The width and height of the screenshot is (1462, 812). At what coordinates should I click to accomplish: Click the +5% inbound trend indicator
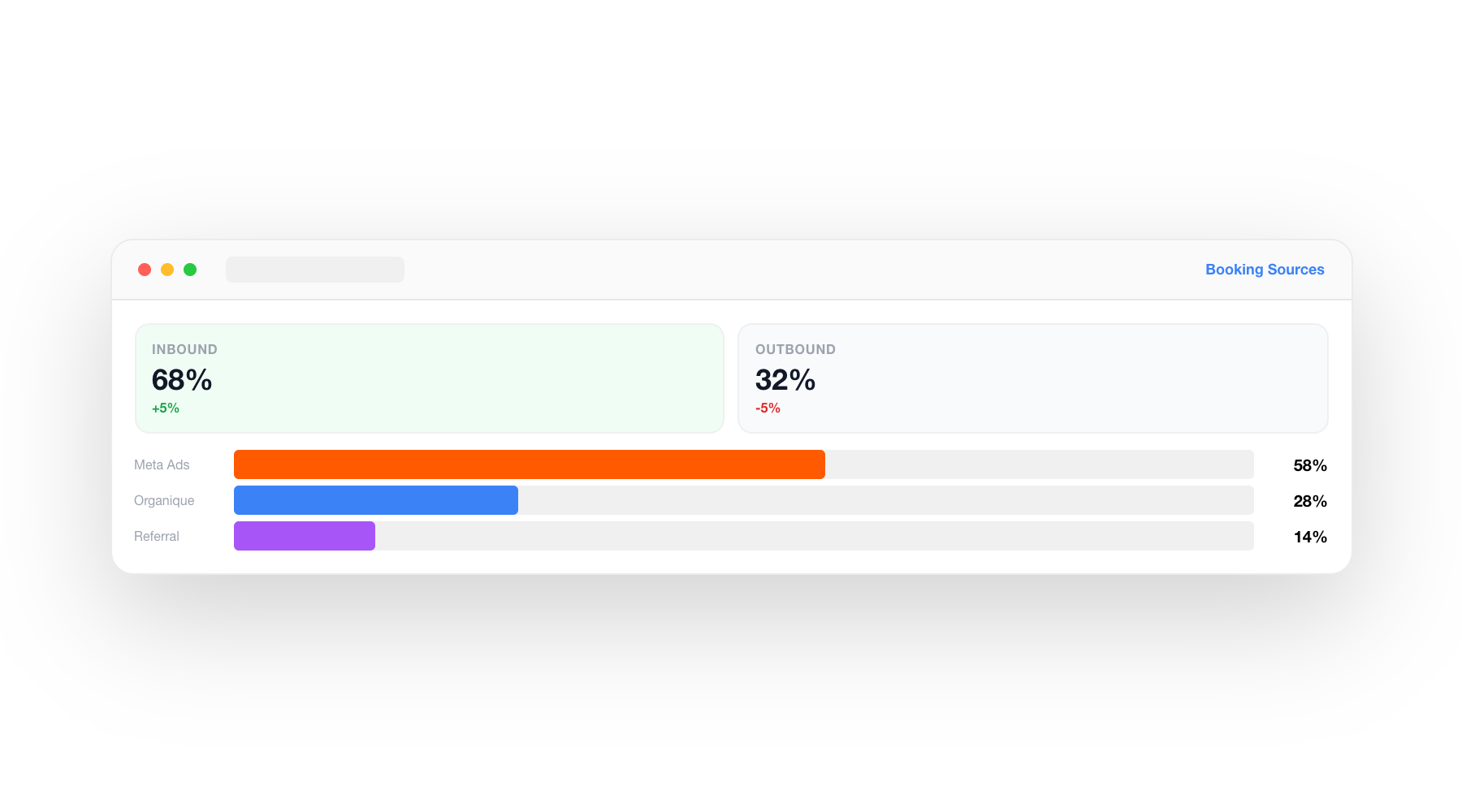pos(165,408)
